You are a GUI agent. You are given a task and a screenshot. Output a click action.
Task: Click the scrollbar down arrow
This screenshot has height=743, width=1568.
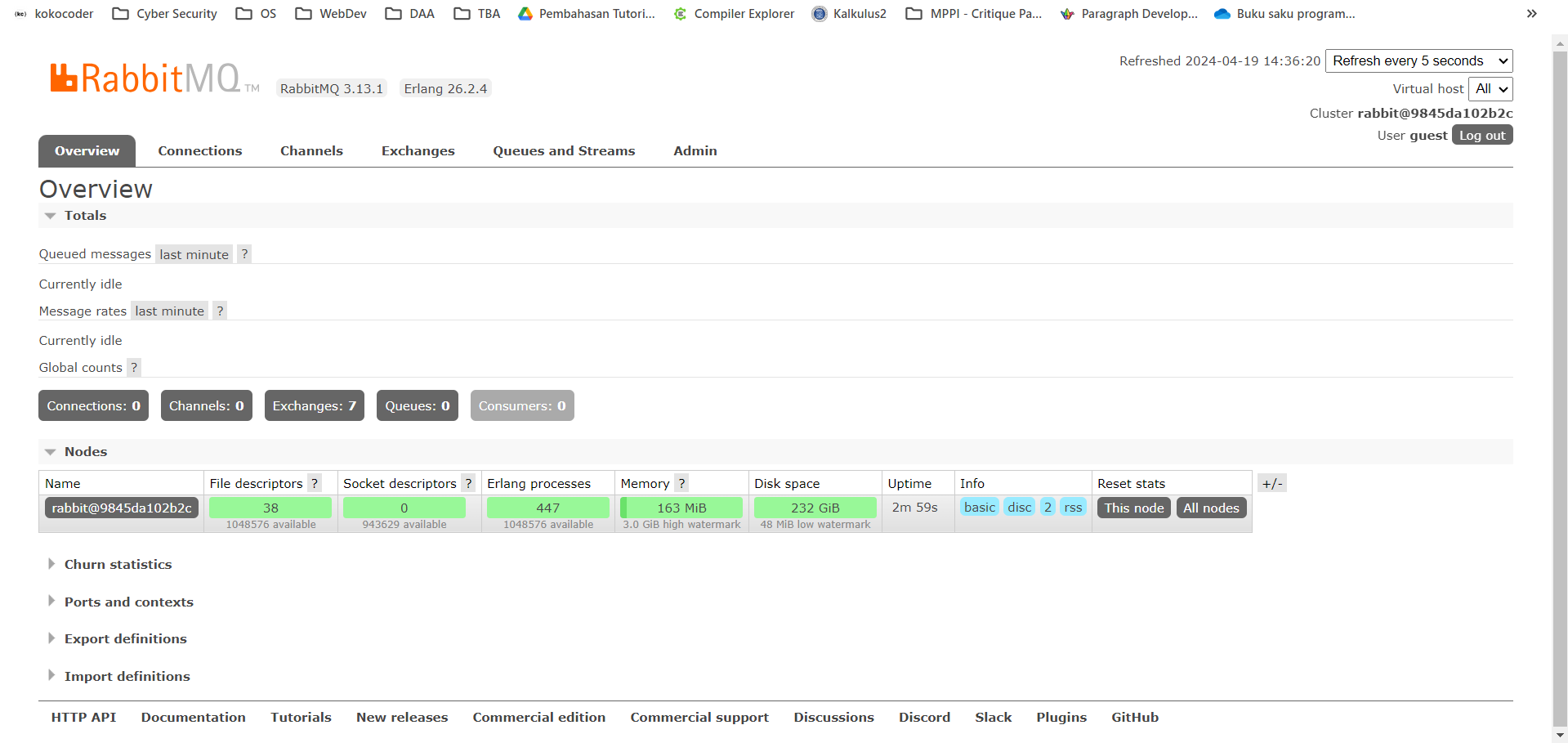[1560, 735]
